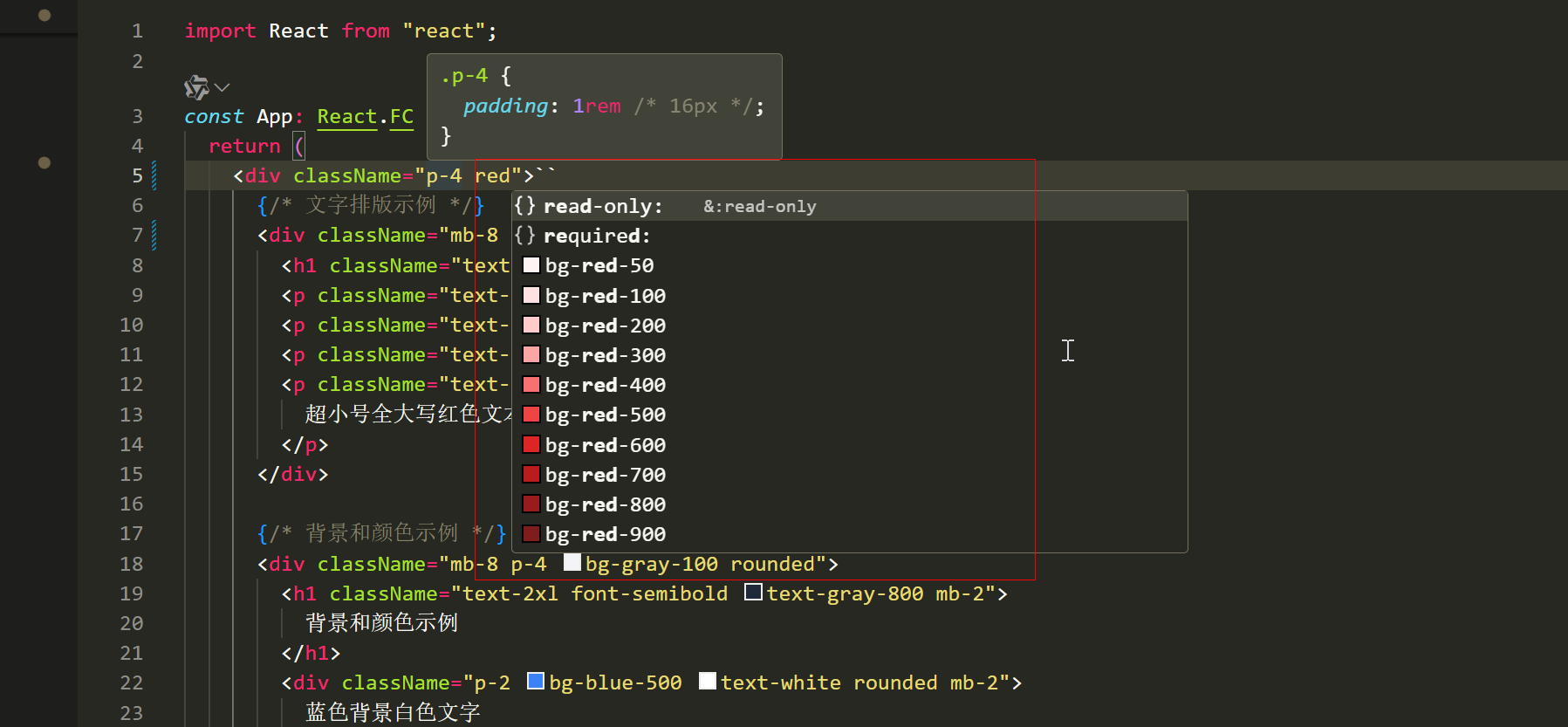The width and height of the screenshot is (1568, 727).
Task: Click the return keyword on line 4
Action: (x=244, y=146)
